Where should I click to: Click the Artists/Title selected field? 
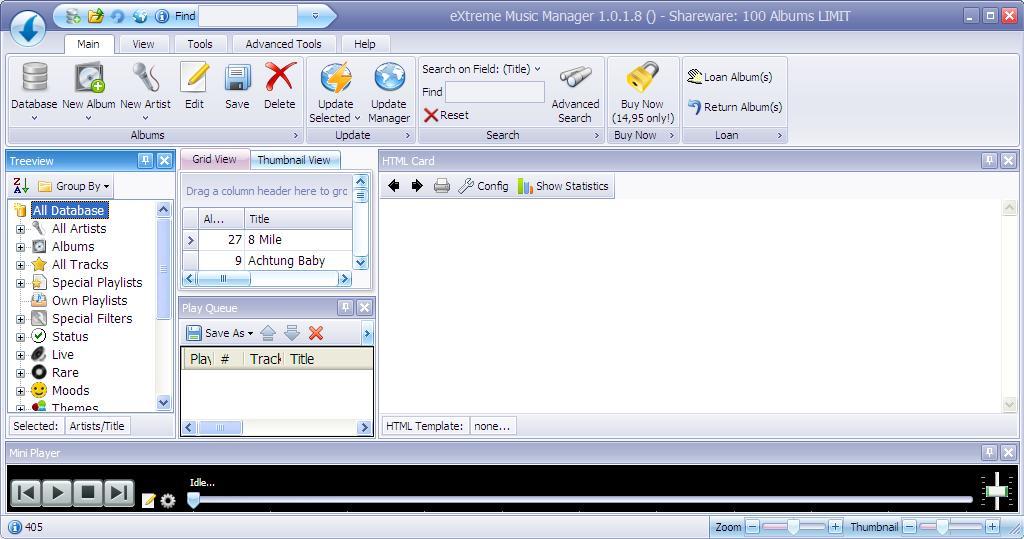click(97, 426)
